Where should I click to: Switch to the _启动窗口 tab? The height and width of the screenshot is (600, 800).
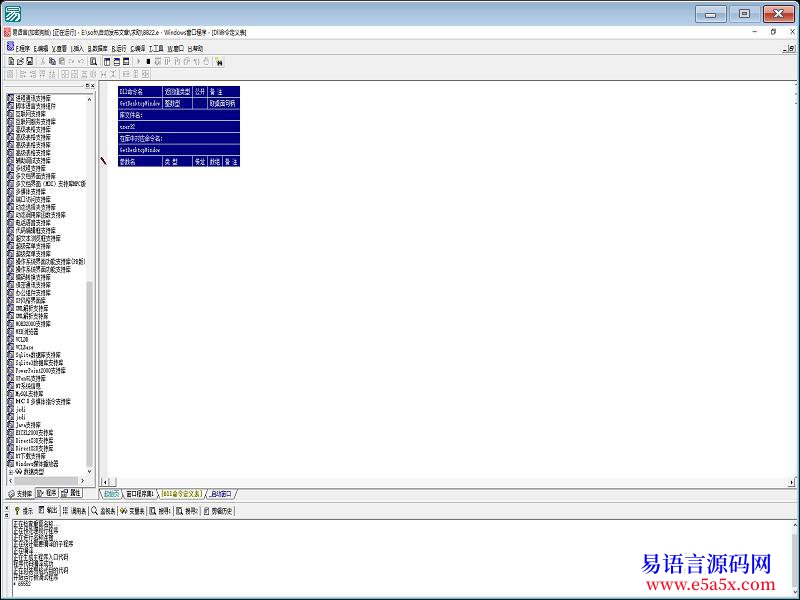221,494
